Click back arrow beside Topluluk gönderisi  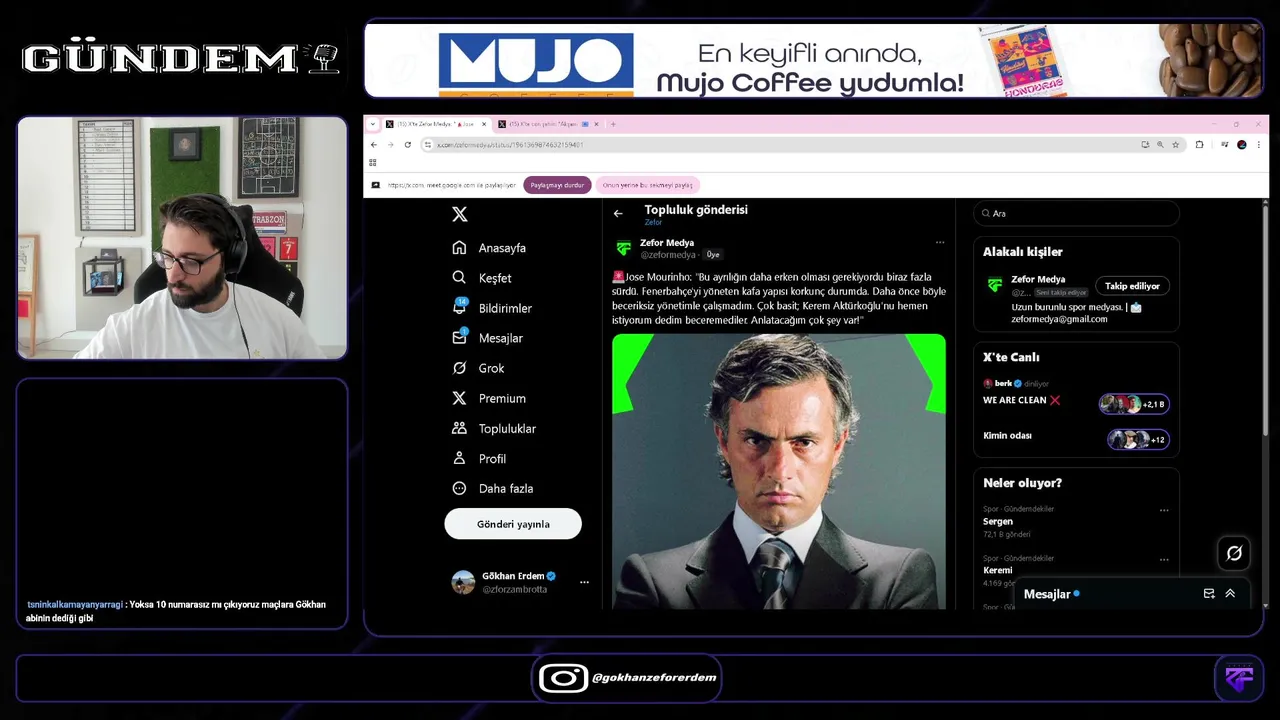(x=618, y=213)
